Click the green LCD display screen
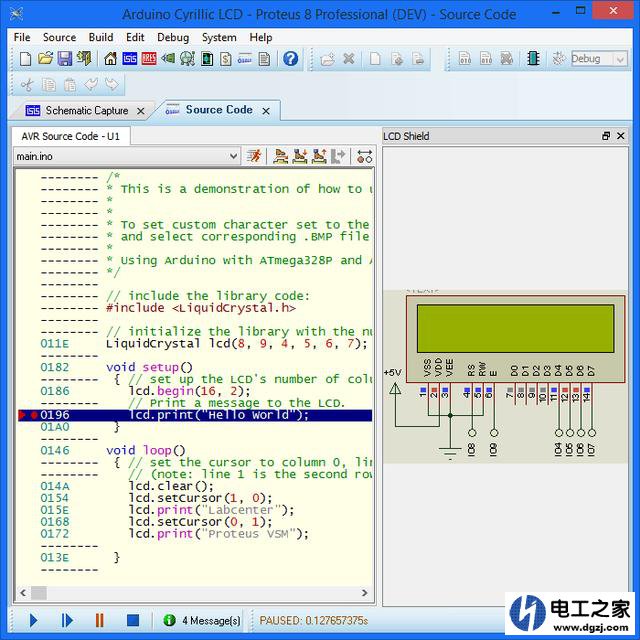Viewport: 640px width, 640px height. click(516, 328)
